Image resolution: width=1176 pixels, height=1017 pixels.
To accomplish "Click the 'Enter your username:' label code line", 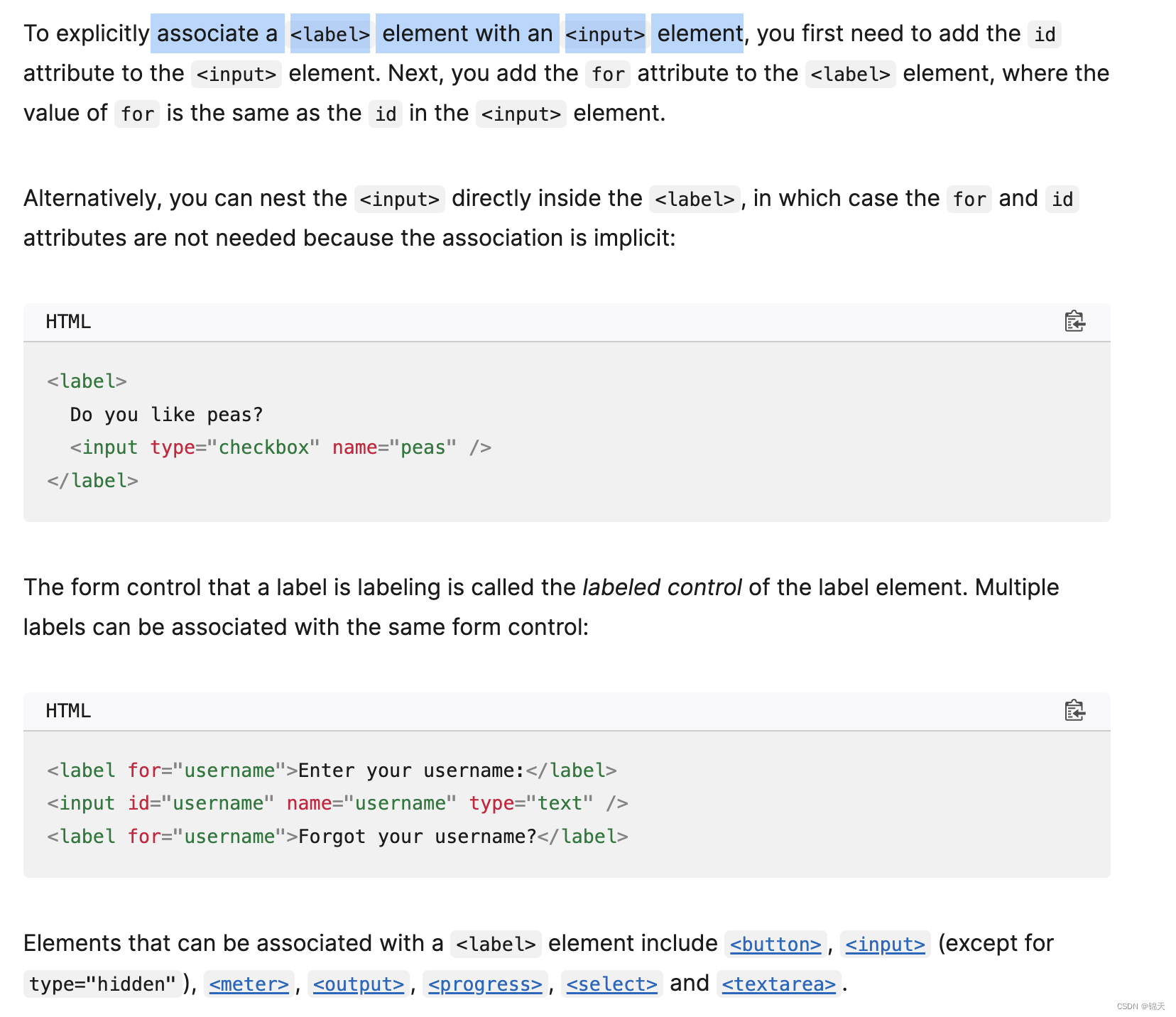I will tap(332, 771).
